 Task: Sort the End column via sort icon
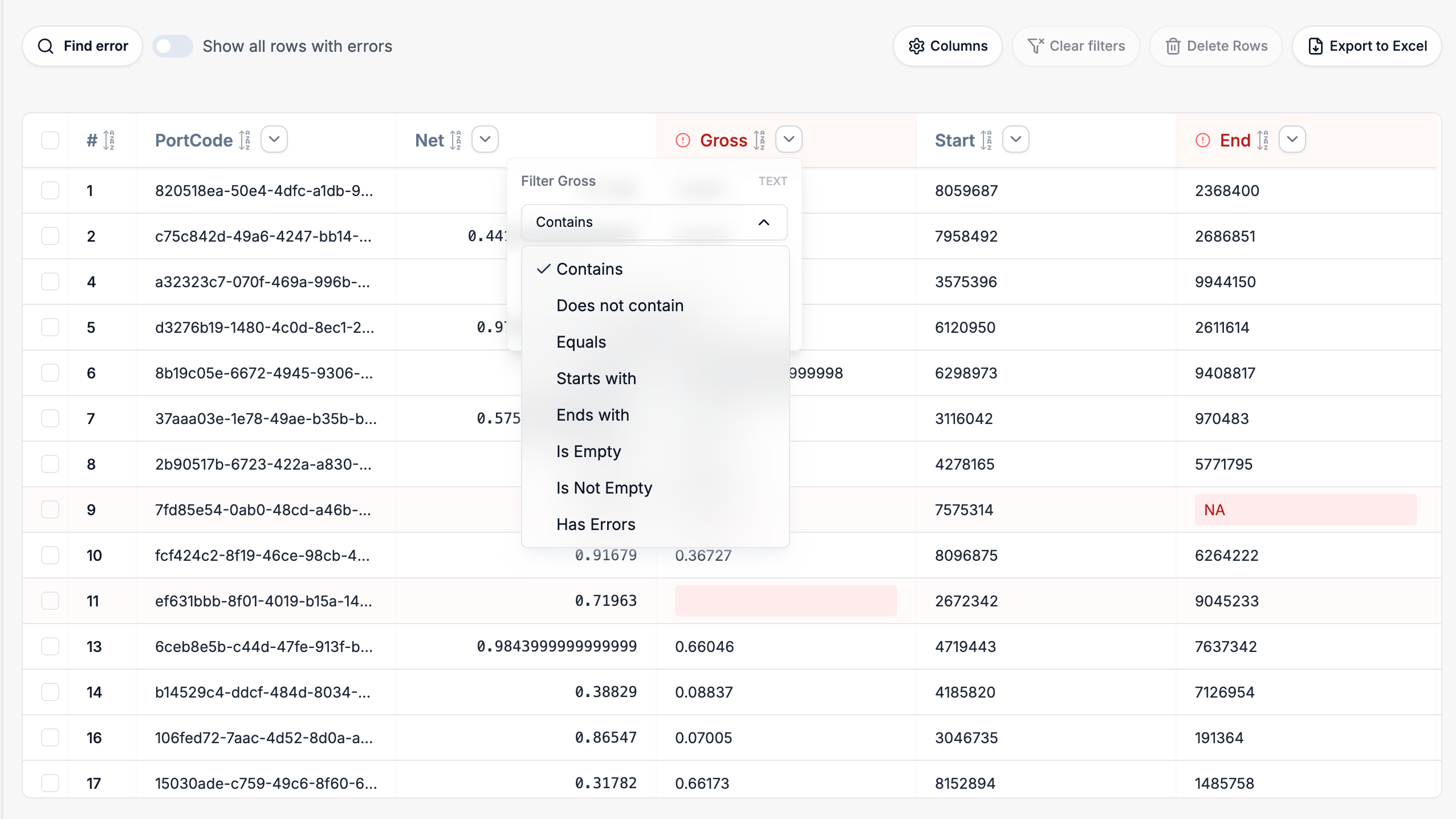1263,140
